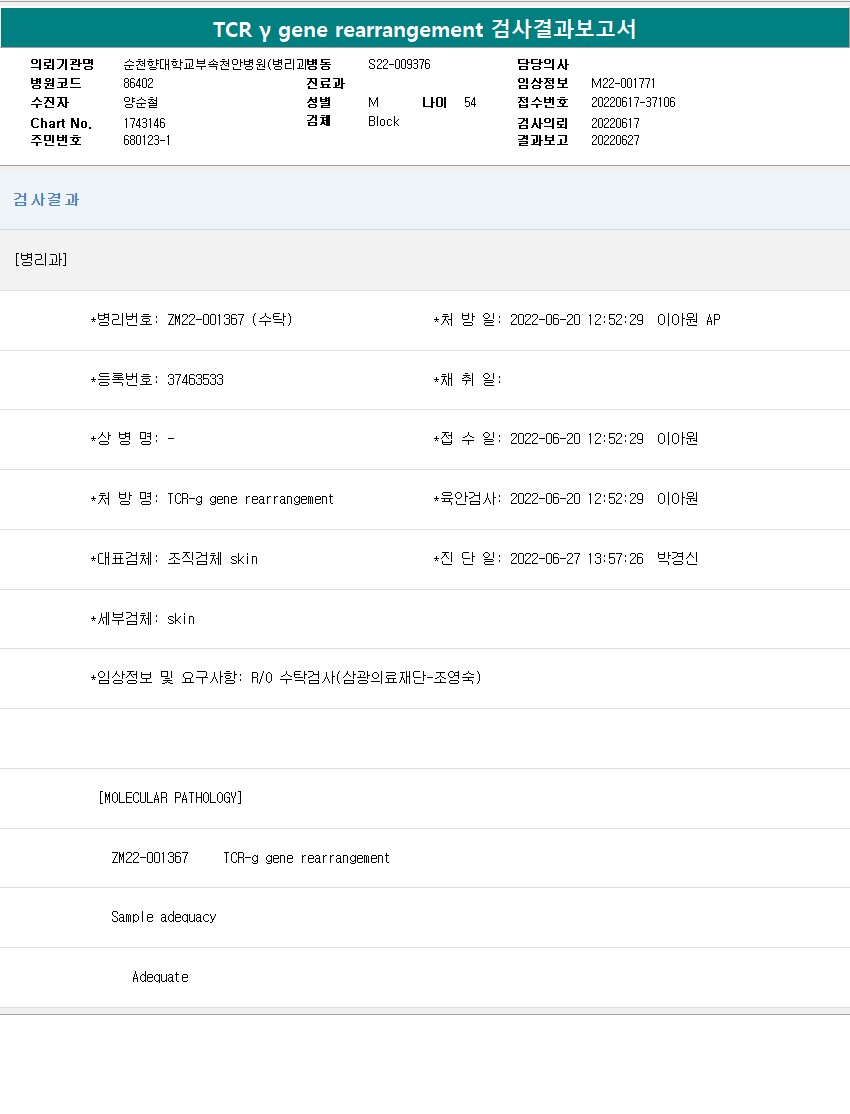
Task: Click the 세부검체 skin row
Action: click(142, 619)
